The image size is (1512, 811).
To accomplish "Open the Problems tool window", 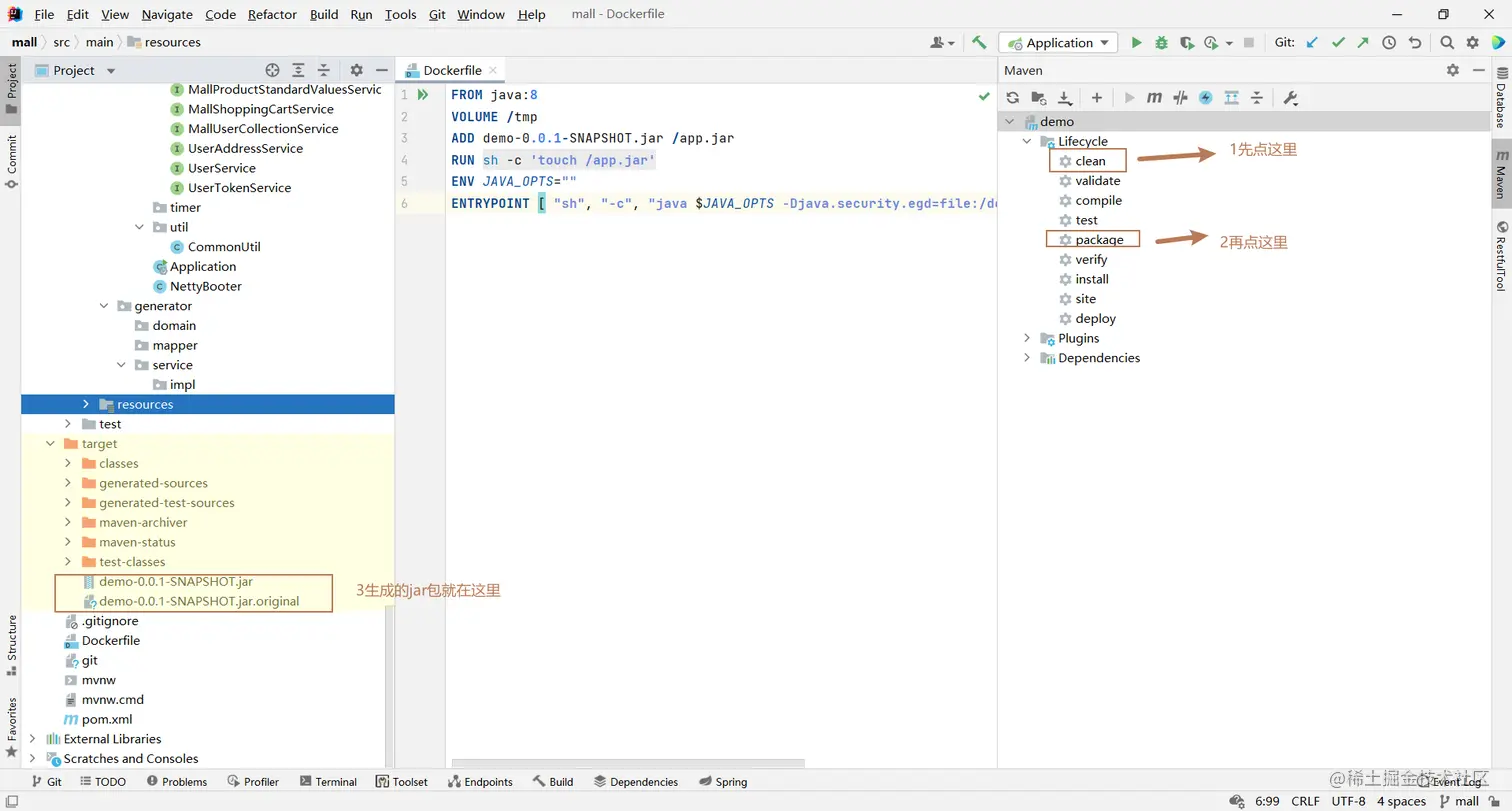I will pyautogui.click(x=176, y=782).
